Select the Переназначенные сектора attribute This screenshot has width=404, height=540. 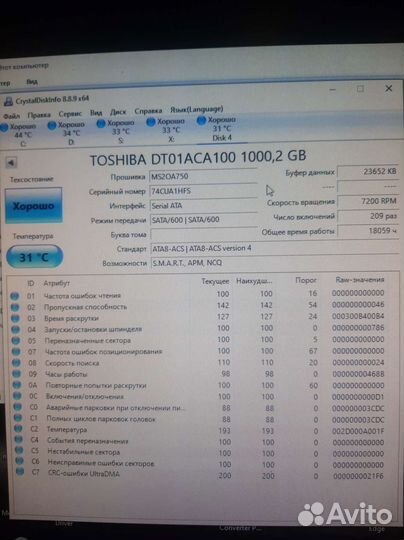(x=88, y=341)
